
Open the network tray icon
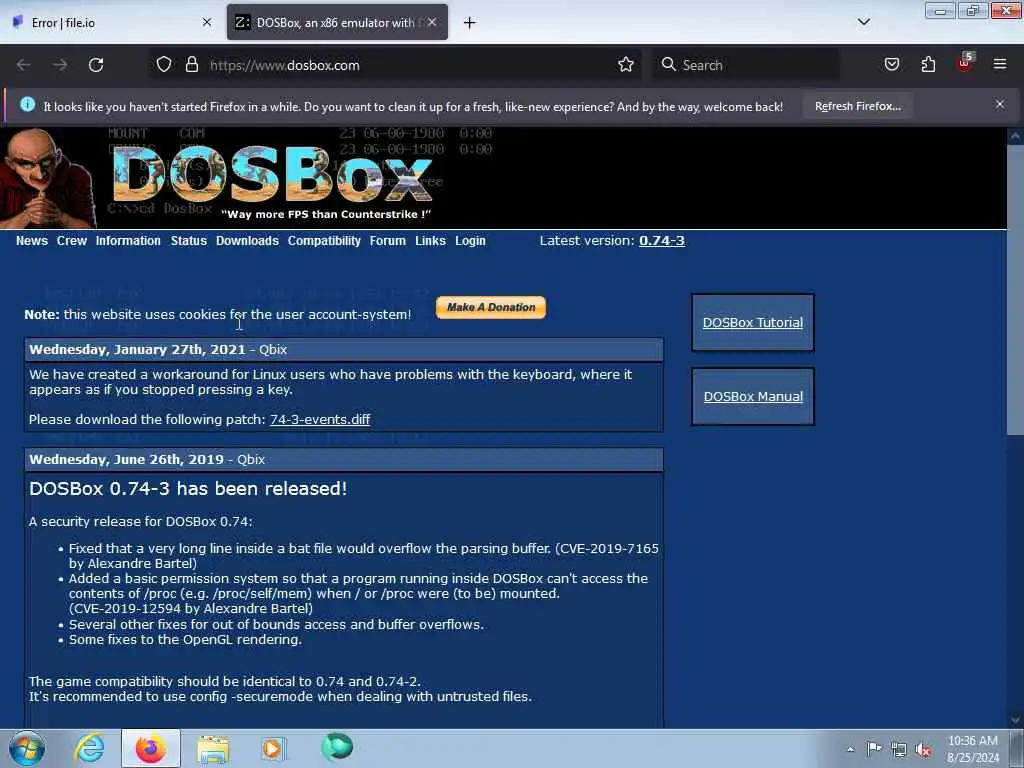tap(899, 749)
